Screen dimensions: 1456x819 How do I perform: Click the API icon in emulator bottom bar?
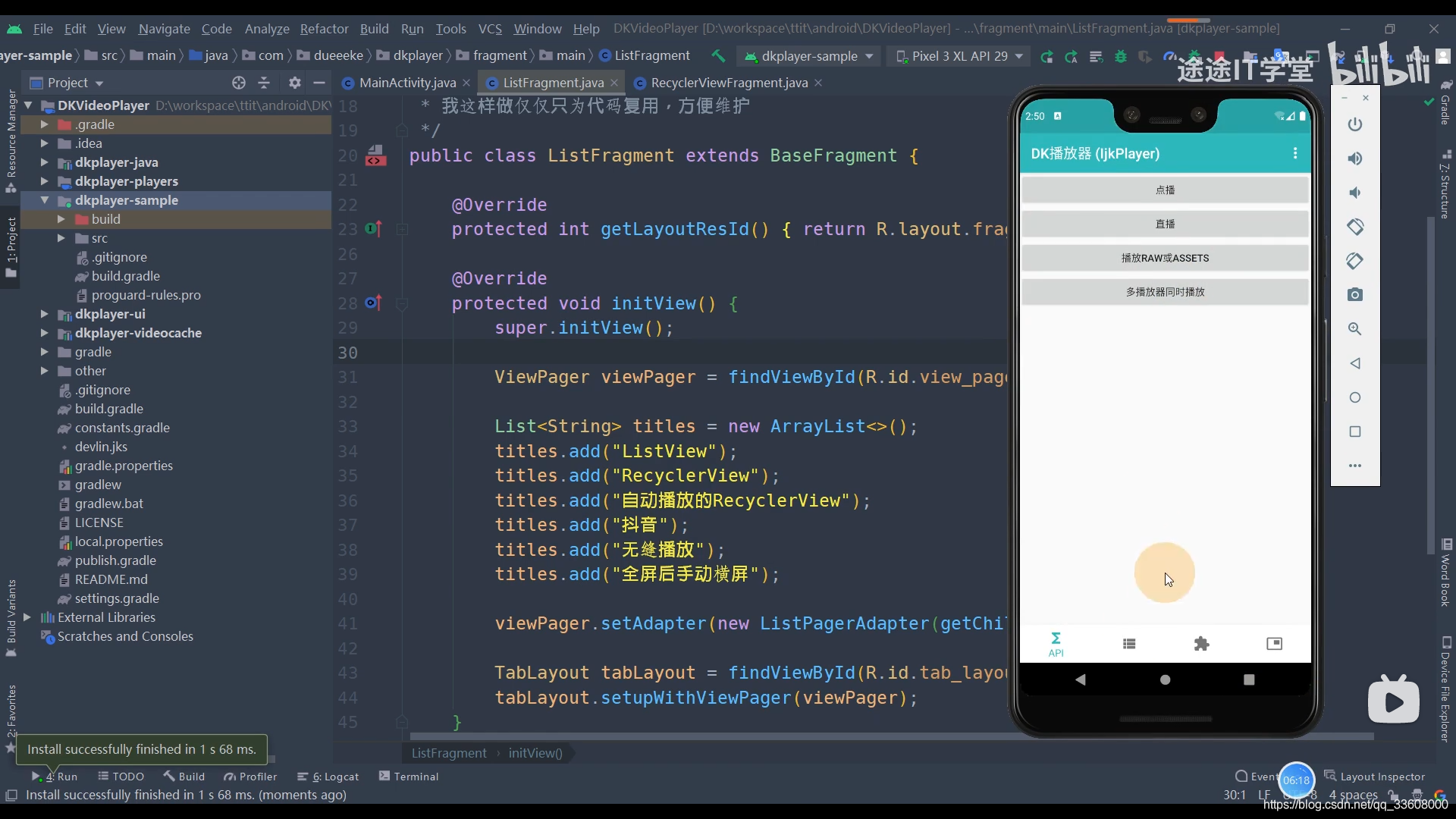(1056, 644)
